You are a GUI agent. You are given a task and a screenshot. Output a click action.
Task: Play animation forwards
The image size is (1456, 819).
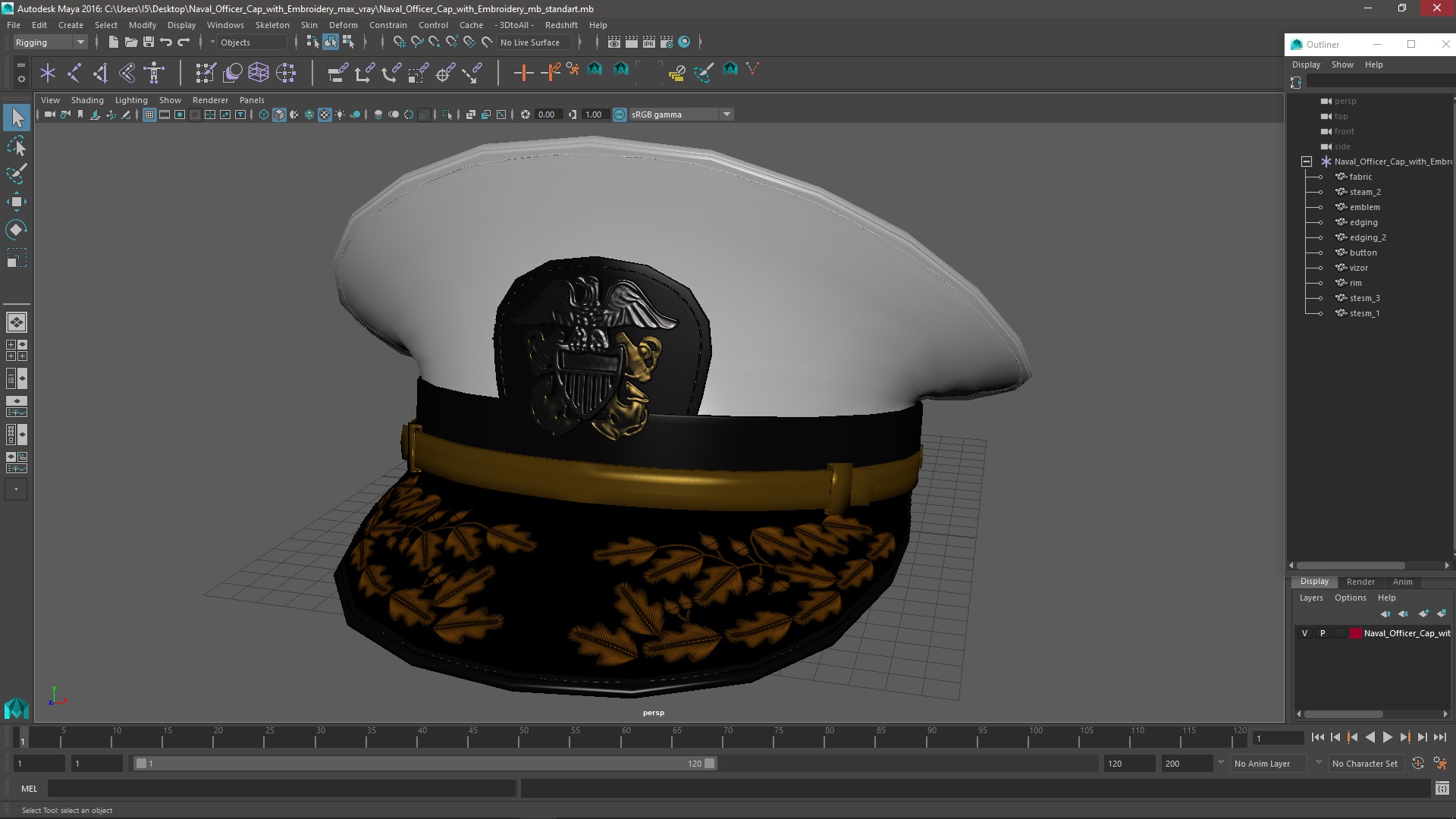[1387, 737]
